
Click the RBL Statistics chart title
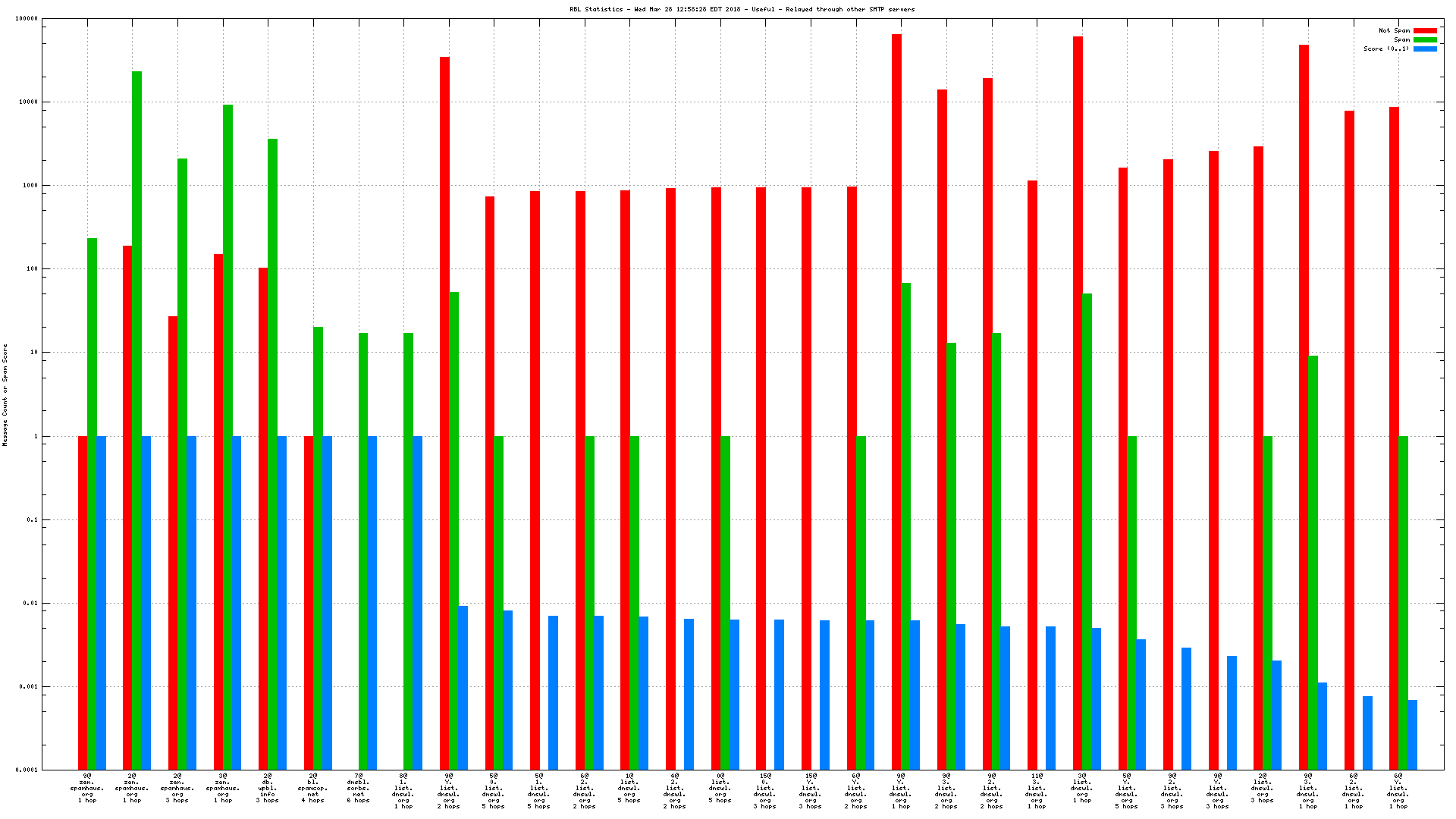(742, 9)
